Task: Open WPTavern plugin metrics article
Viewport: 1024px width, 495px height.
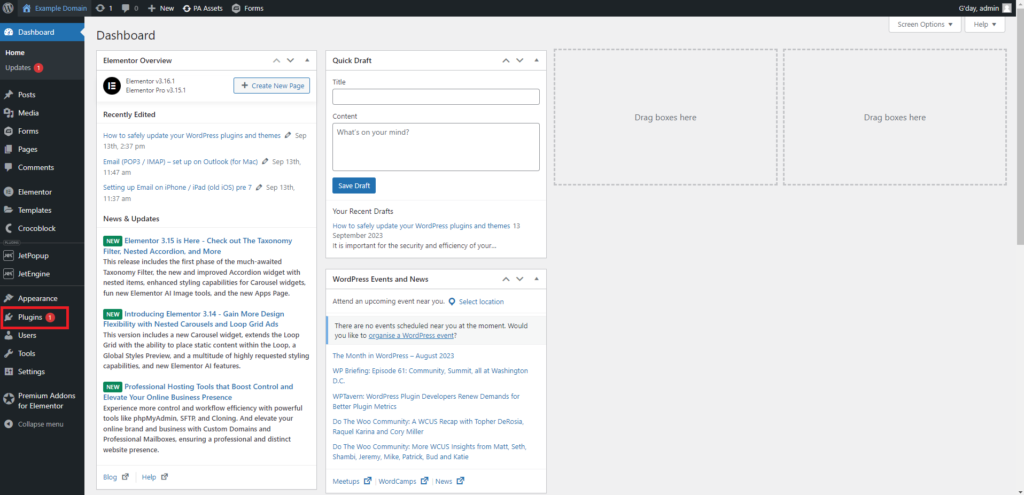Action: 426,401
